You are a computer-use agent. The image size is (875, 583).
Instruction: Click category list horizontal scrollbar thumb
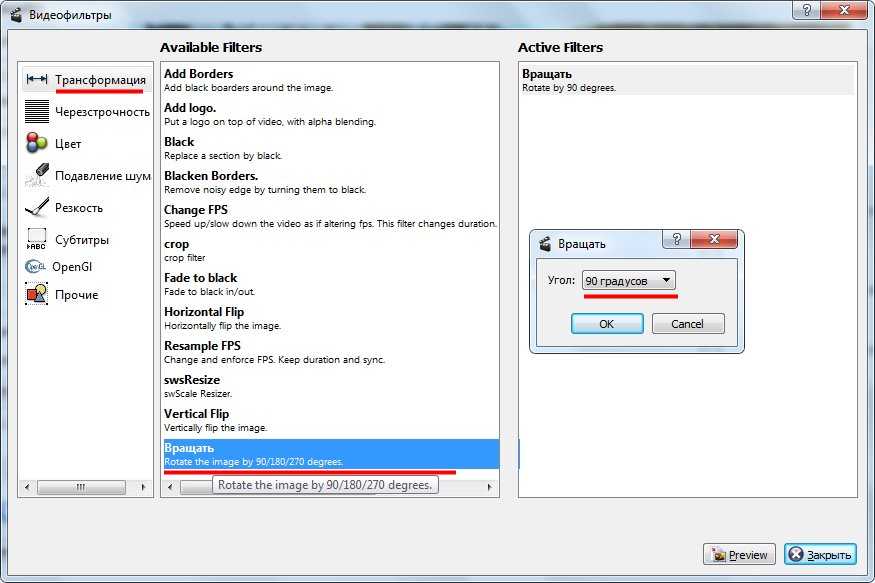tap(81, 487)
